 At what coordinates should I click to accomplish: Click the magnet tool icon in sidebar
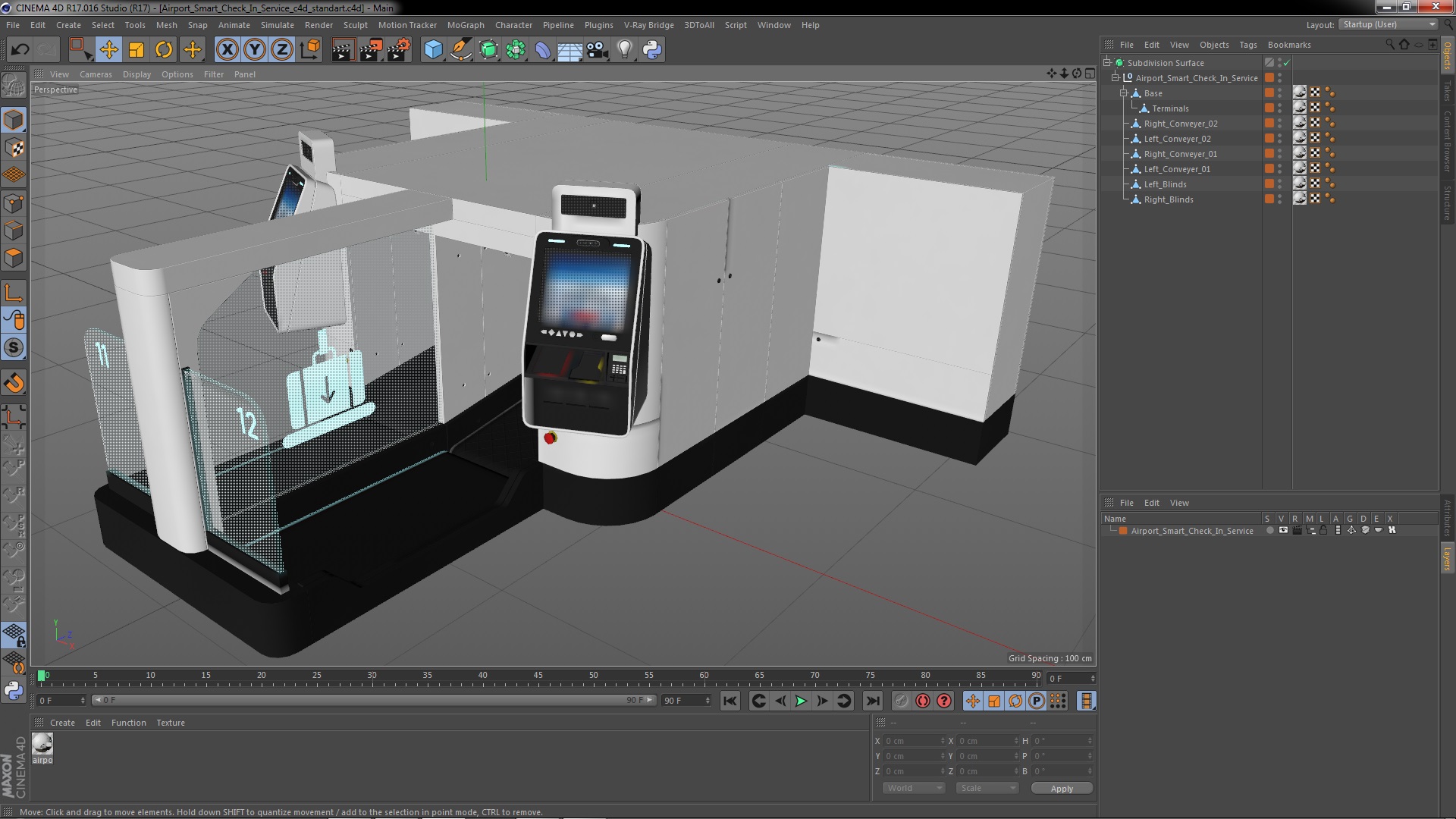point(14,383)
